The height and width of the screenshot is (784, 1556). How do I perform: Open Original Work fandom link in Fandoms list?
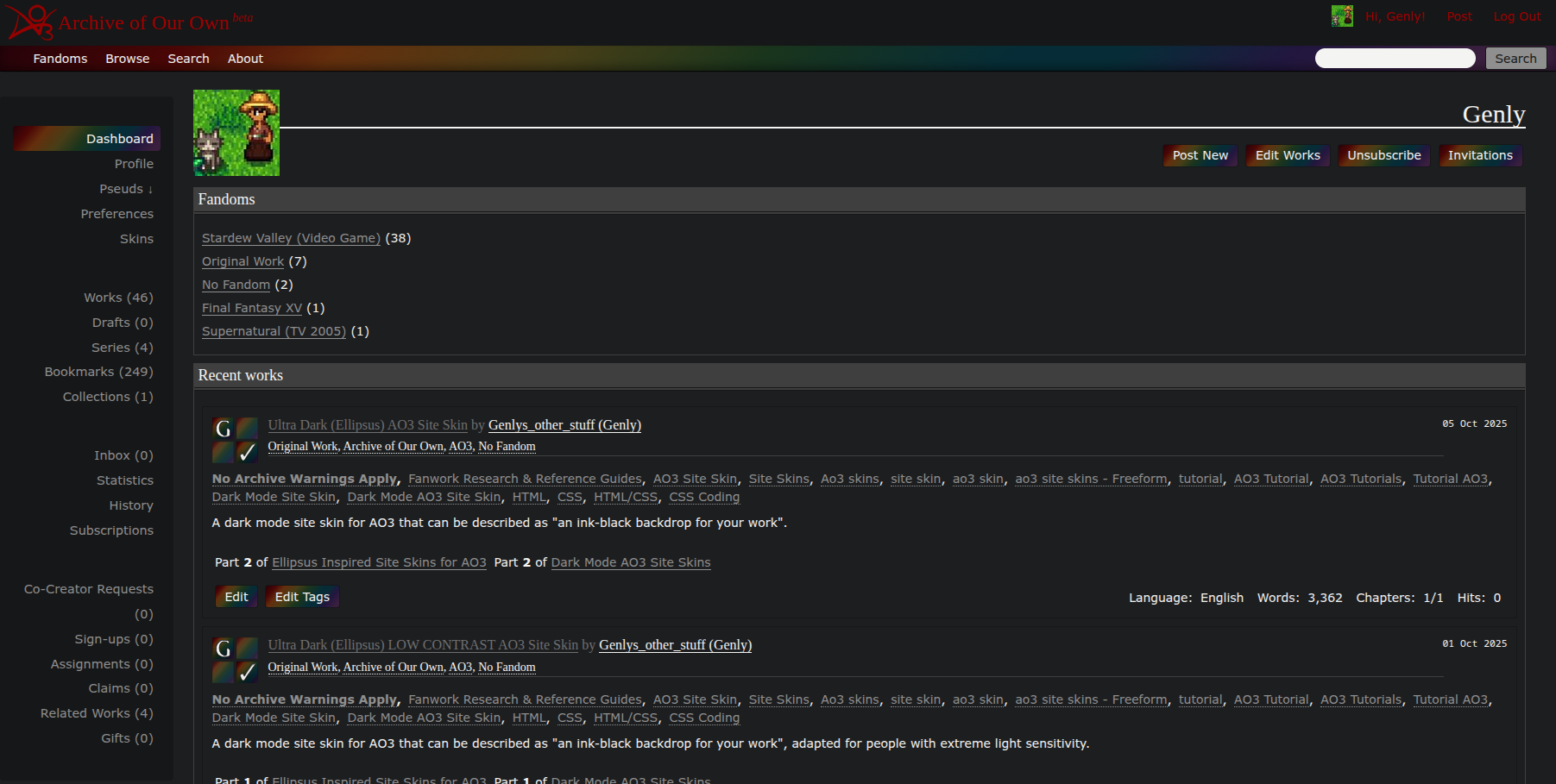243,261
